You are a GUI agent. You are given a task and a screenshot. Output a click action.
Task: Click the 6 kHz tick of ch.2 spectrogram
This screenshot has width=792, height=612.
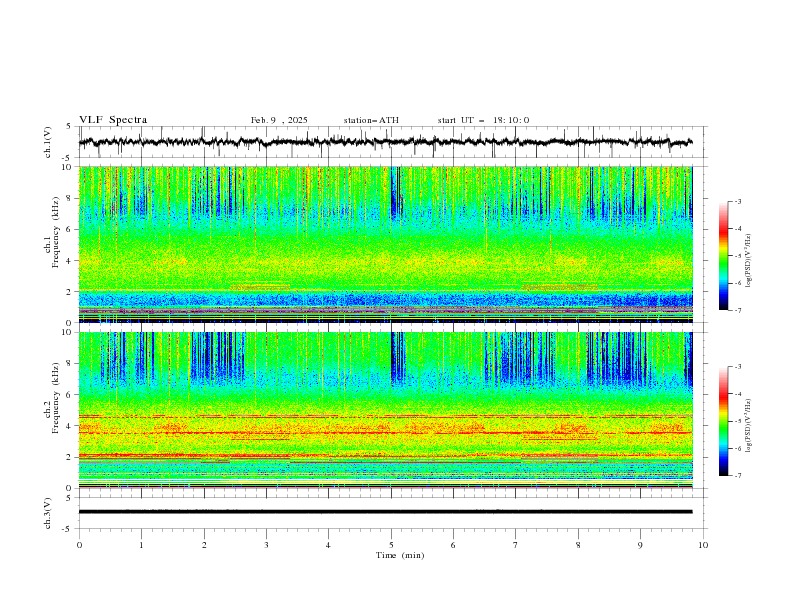tap(70, 395)
